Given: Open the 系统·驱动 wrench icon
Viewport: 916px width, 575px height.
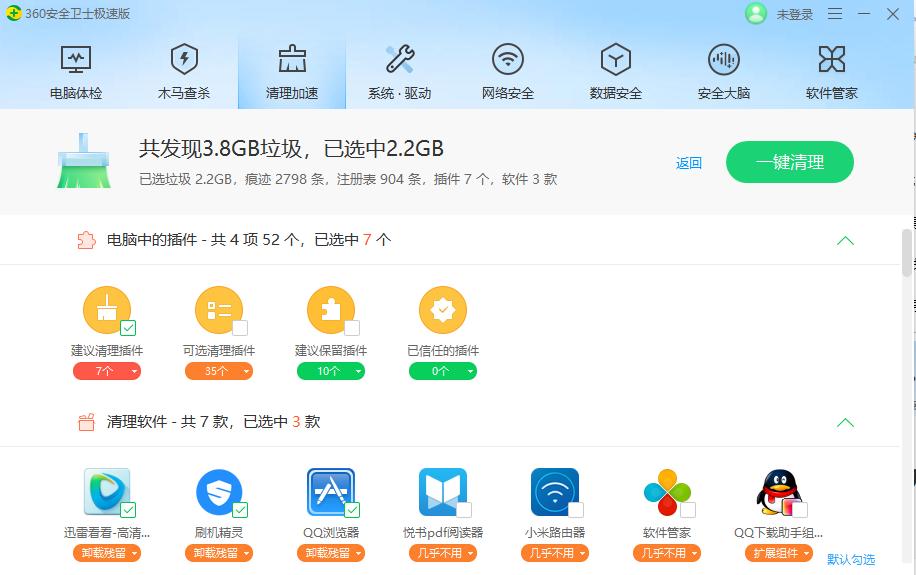Looking at the screenshot, I should click(x=400, y=59).
